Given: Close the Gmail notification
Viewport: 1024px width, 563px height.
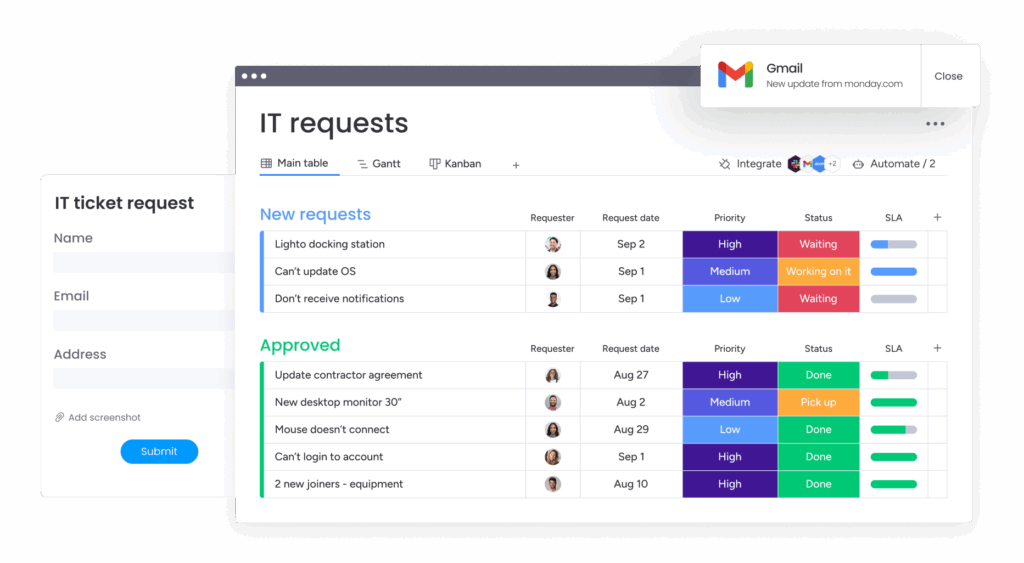Looking at the screenshot, I should [948, 76].
